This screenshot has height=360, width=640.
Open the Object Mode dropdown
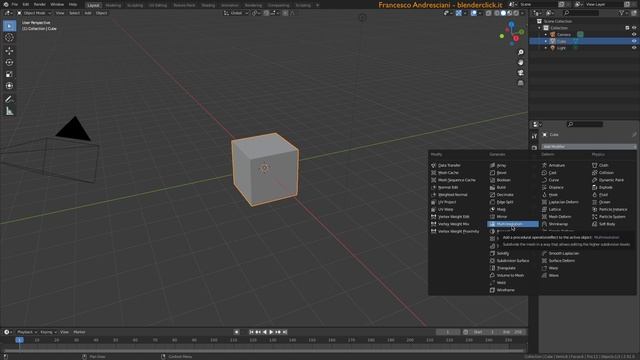tap(34, 13)
